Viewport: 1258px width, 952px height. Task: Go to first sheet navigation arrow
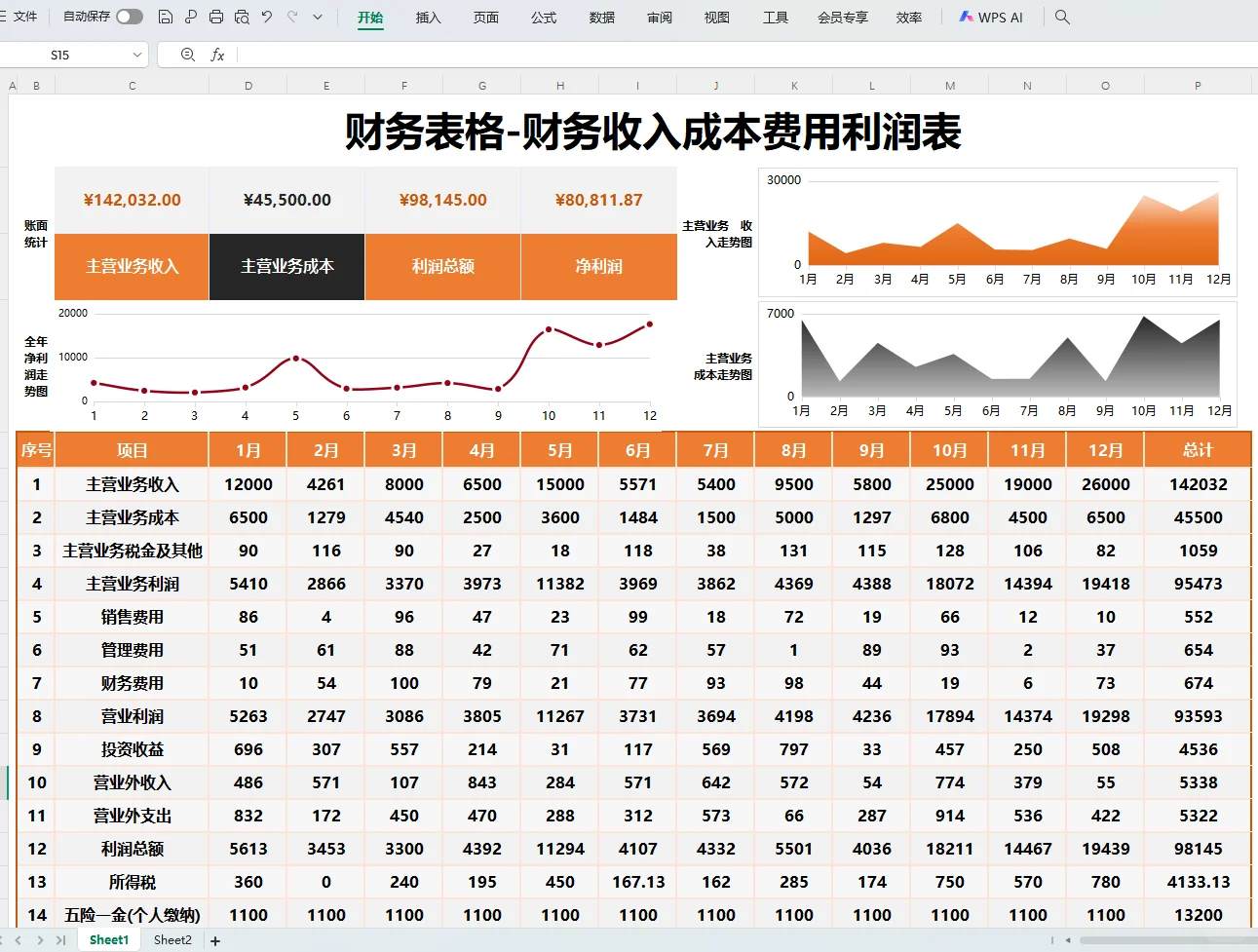[x=3, y=940]
